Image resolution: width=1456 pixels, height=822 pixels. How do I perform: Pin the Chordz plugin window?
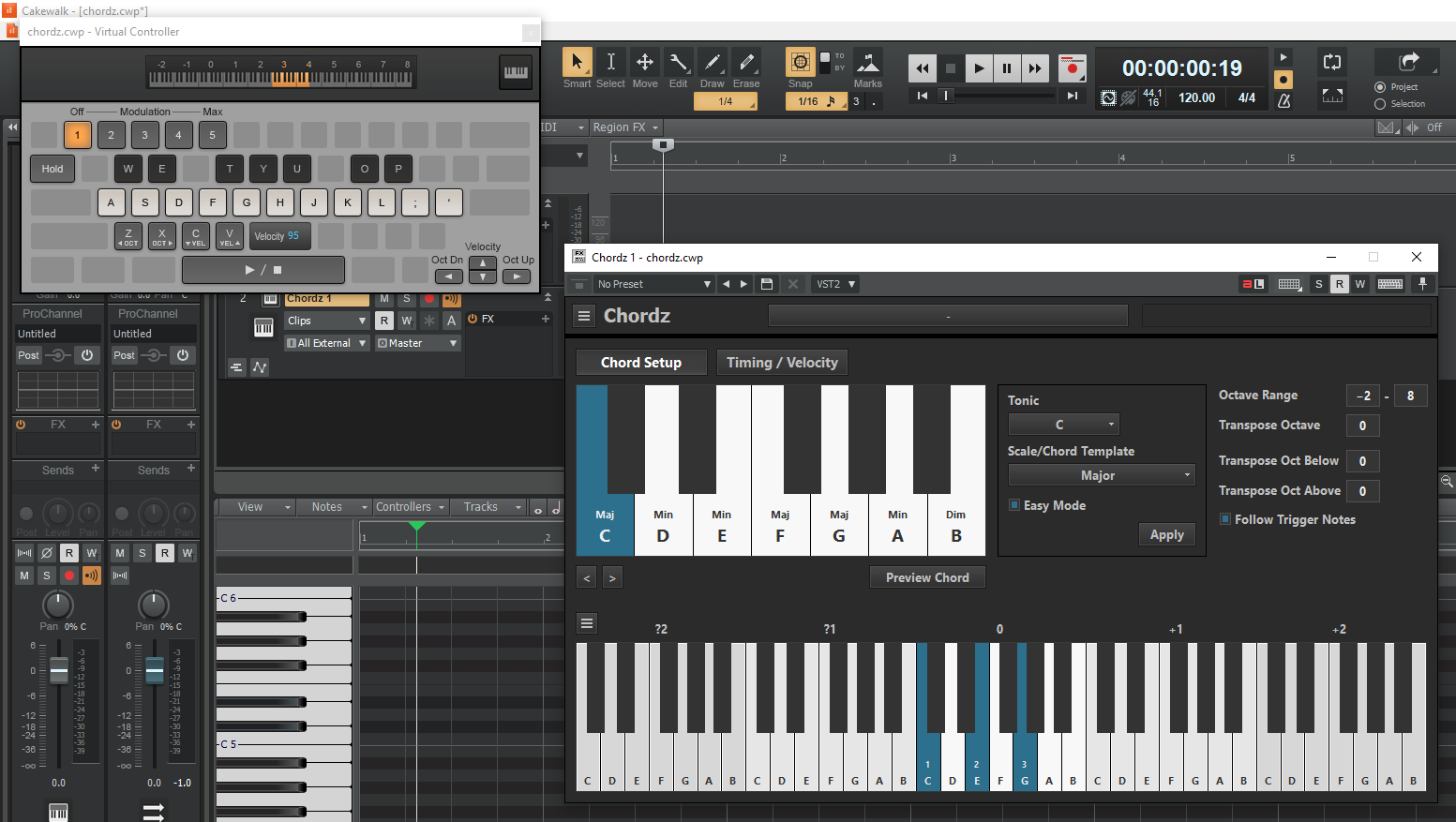tap(1422, 284)
